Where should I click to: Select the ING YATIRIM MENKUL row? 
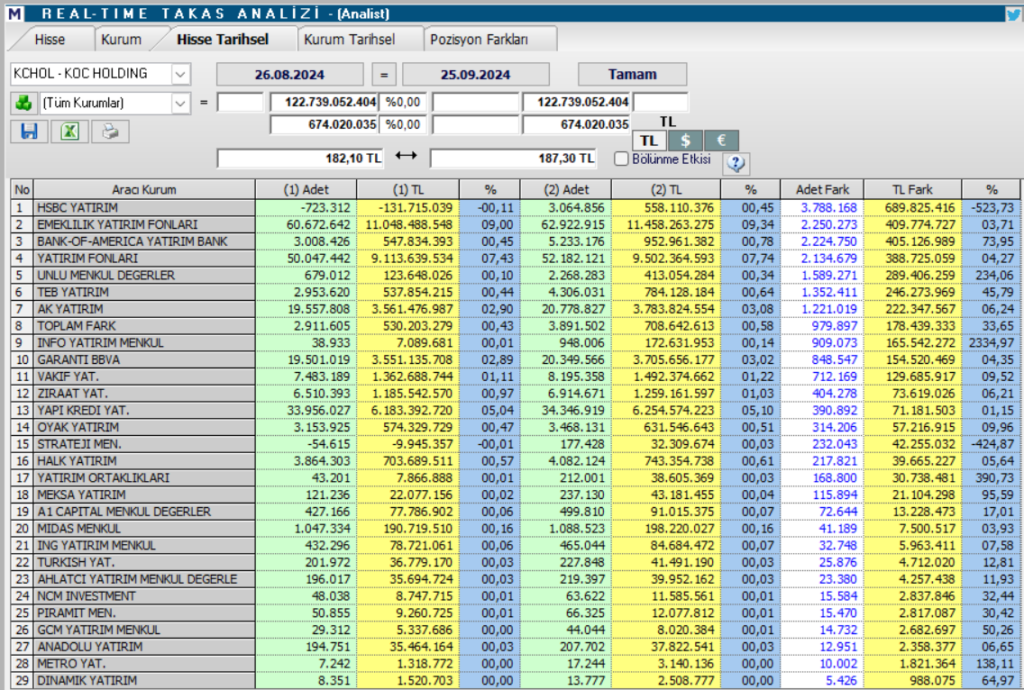pyautogui.click(x=515, y=546)
